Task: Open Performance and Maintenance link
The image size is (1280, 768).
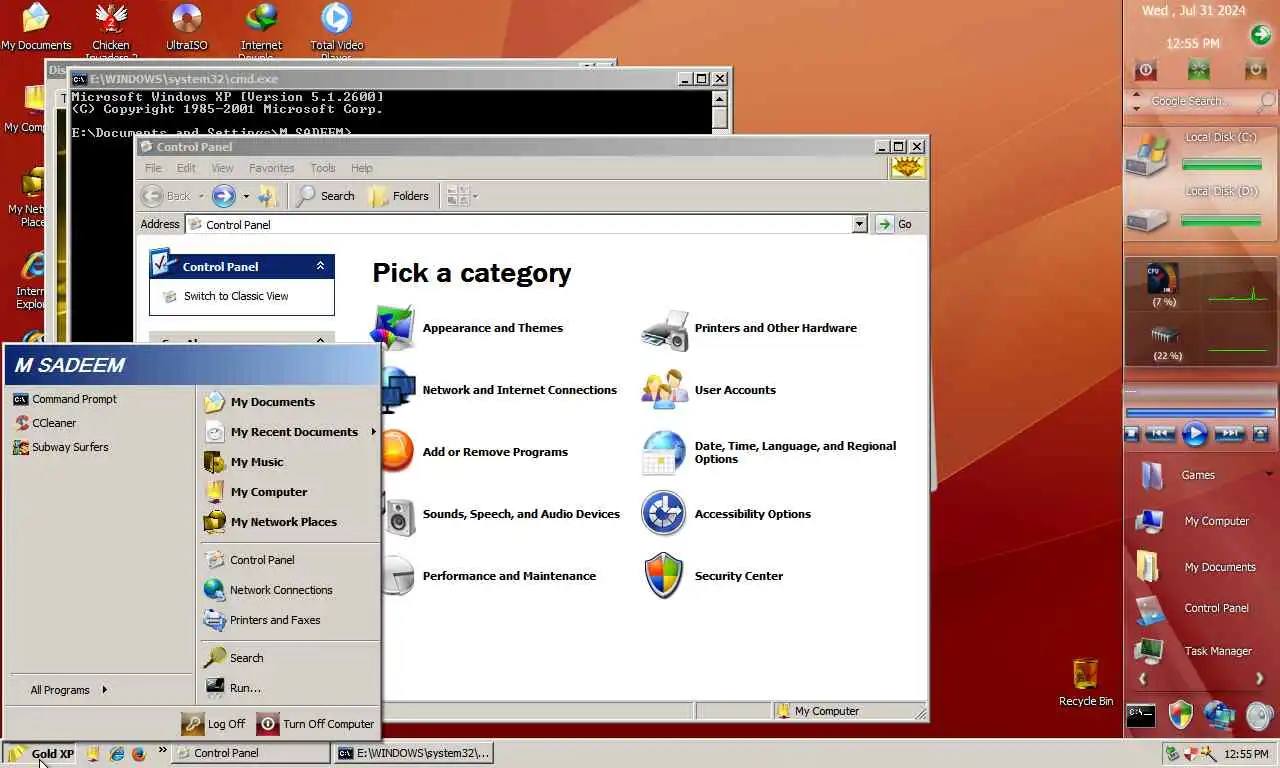Action: 509,576
